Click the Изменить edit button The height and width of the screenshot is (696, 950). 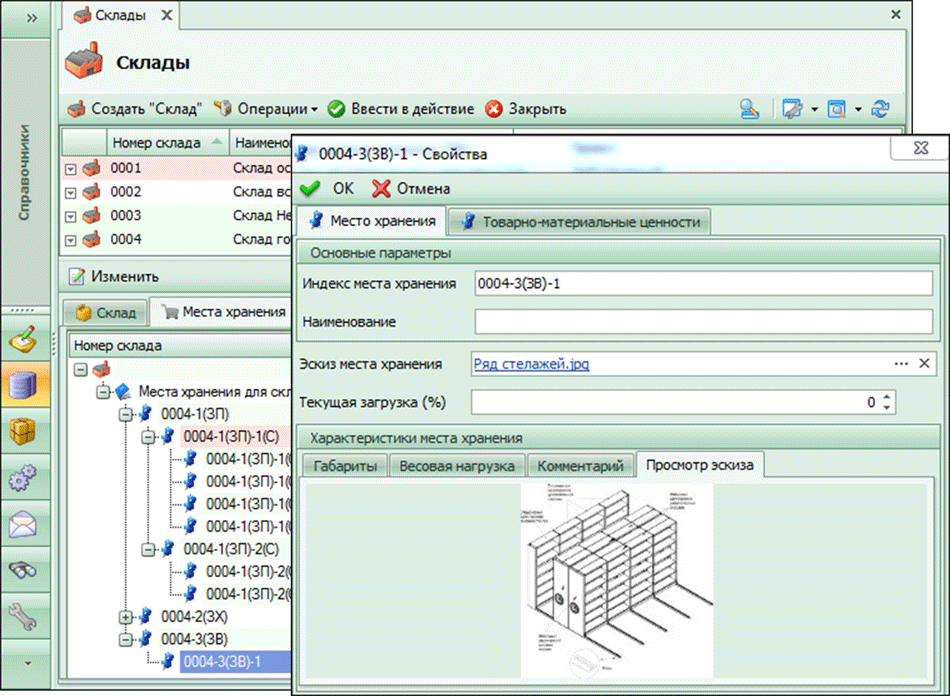coord(113,277)
